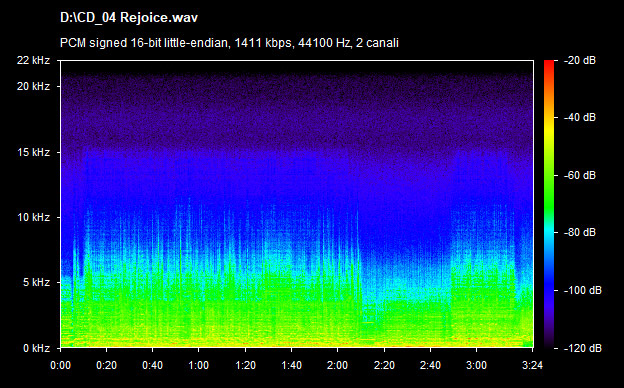Click the 10 kHz frequency label
The image size is (624, 388).
(33, 217)
